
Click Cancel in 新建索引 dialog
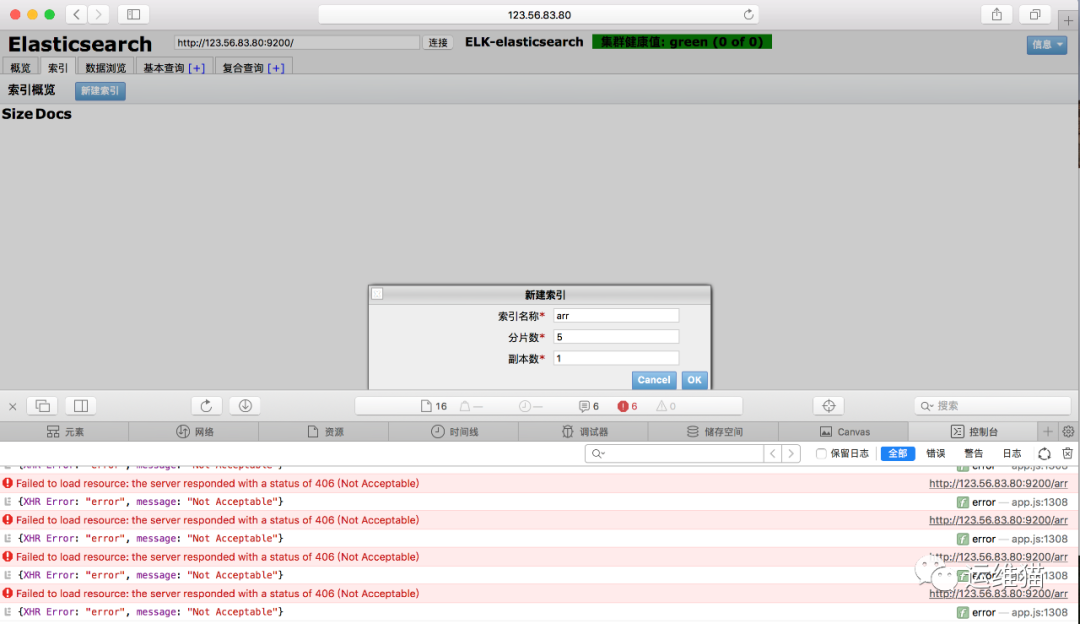[654, 379]
